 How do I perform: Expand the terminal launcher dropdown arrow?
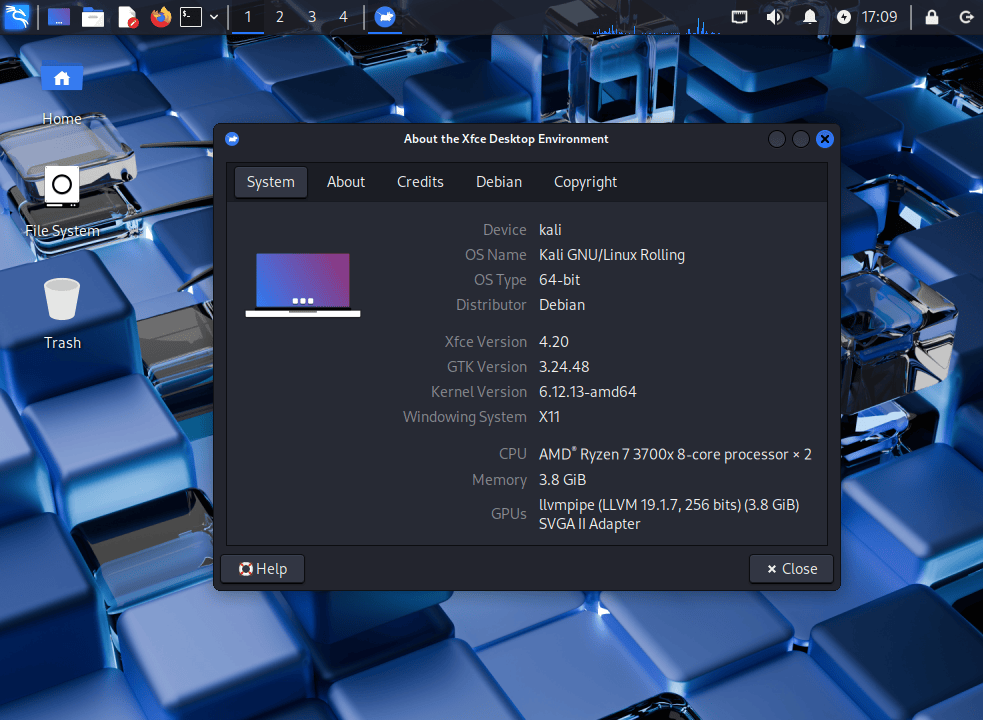point(213,17)
